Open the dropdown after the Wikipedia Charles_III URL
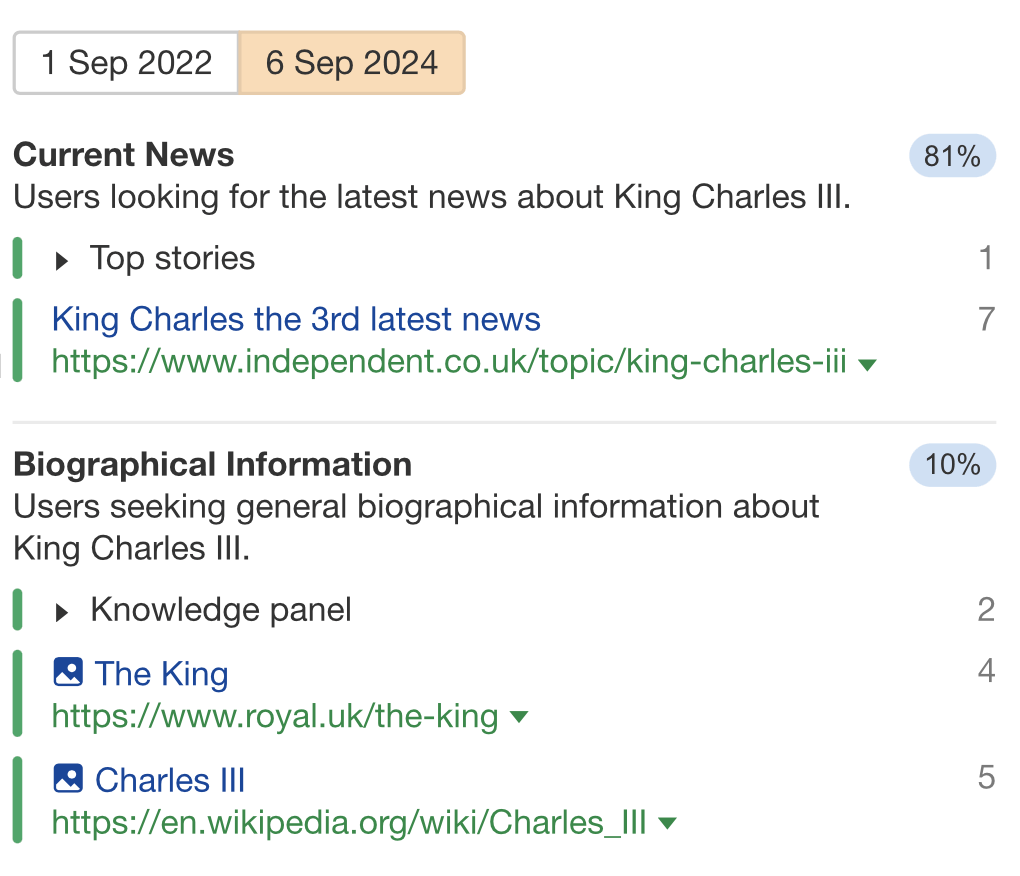This screenshot has height=876, width=1020. pyautogui.click(x=667, y=823)
